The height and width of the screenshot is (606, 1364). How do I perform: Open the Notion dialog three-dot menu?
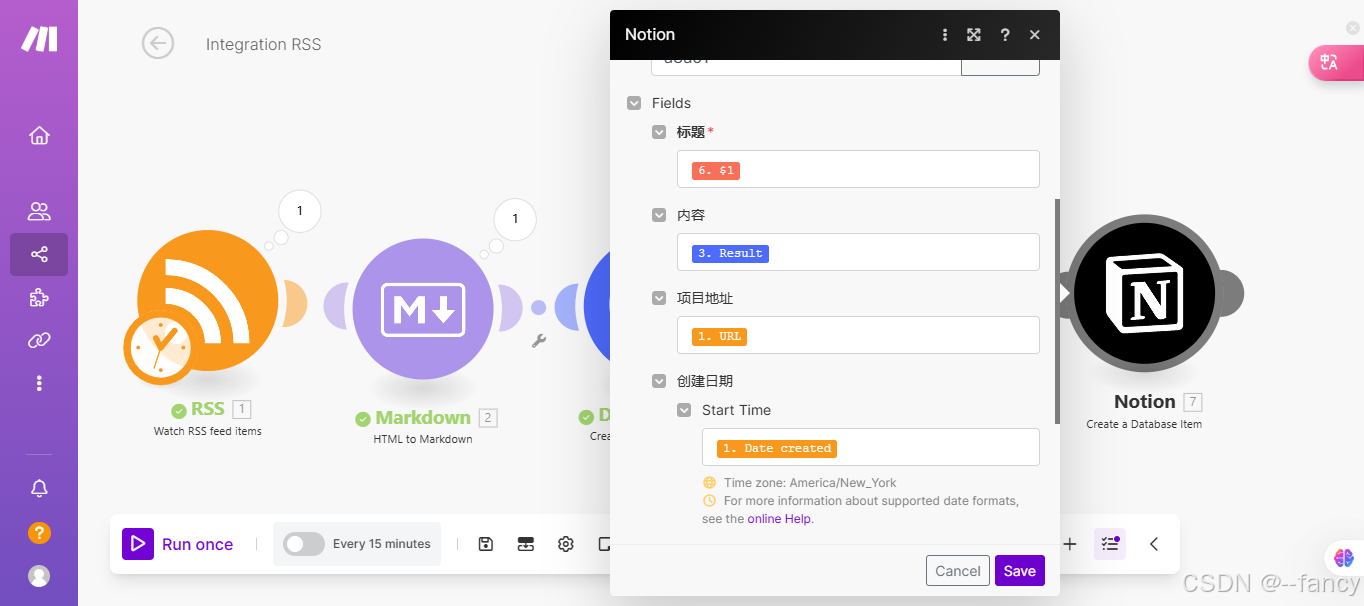pos(945,35)
